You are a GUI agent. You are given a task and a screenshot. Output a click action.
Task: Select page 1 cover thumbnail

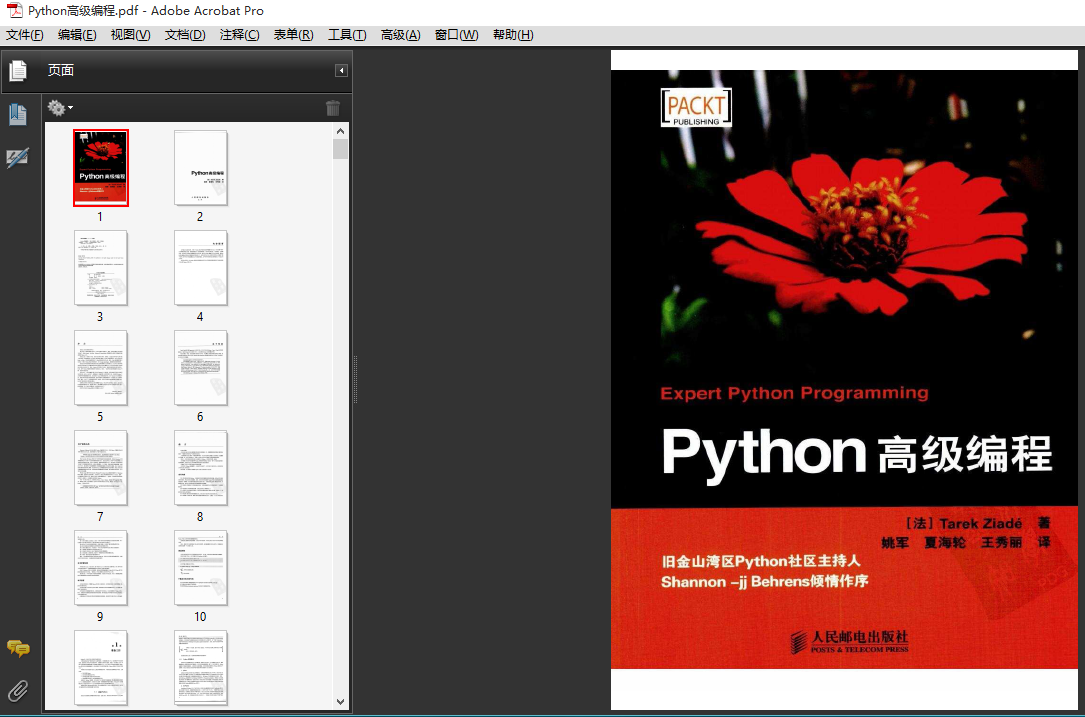tap(101, 167)
